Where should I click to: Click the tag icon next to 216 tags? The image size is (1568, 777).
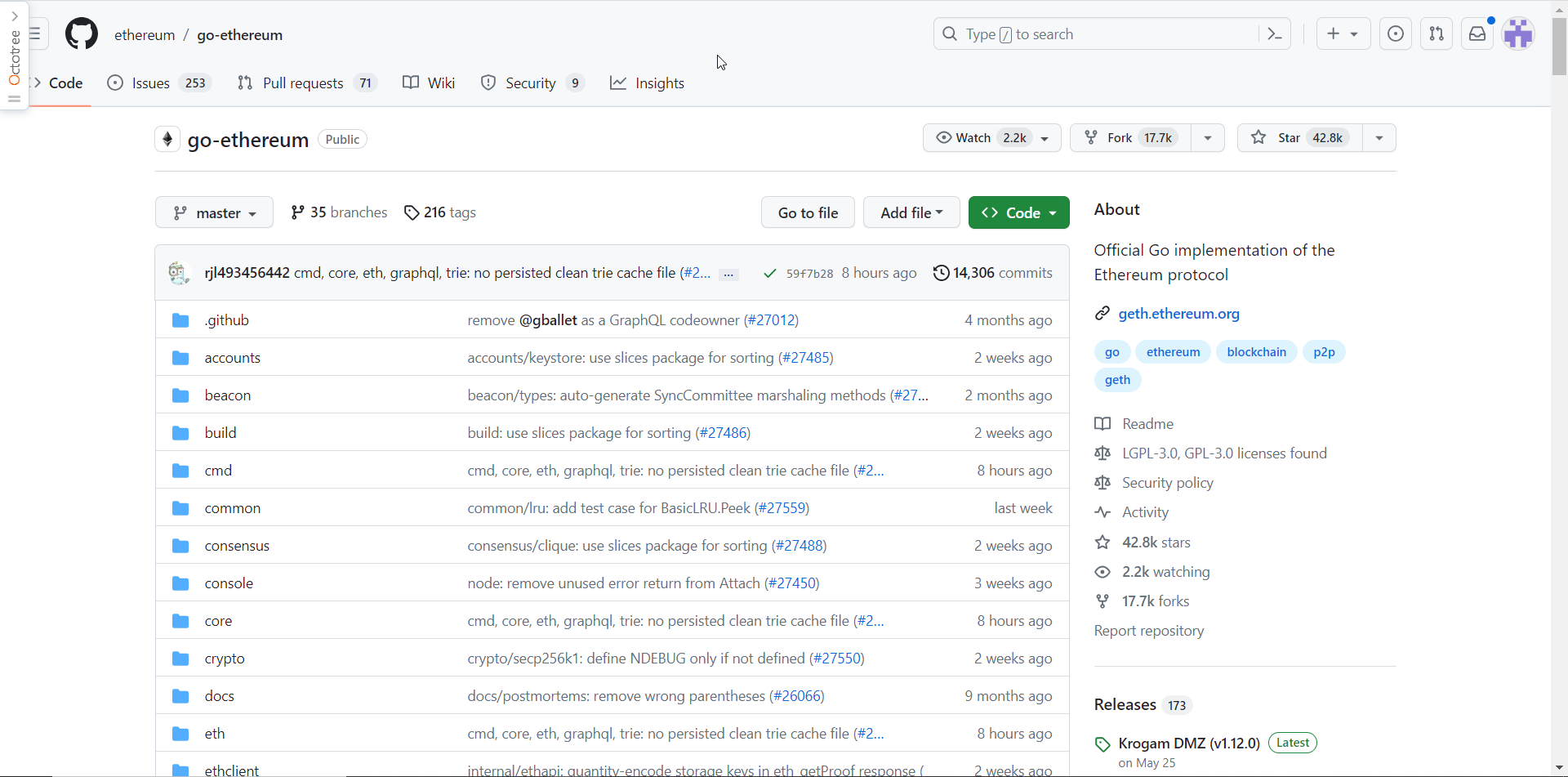click(412, 212)
